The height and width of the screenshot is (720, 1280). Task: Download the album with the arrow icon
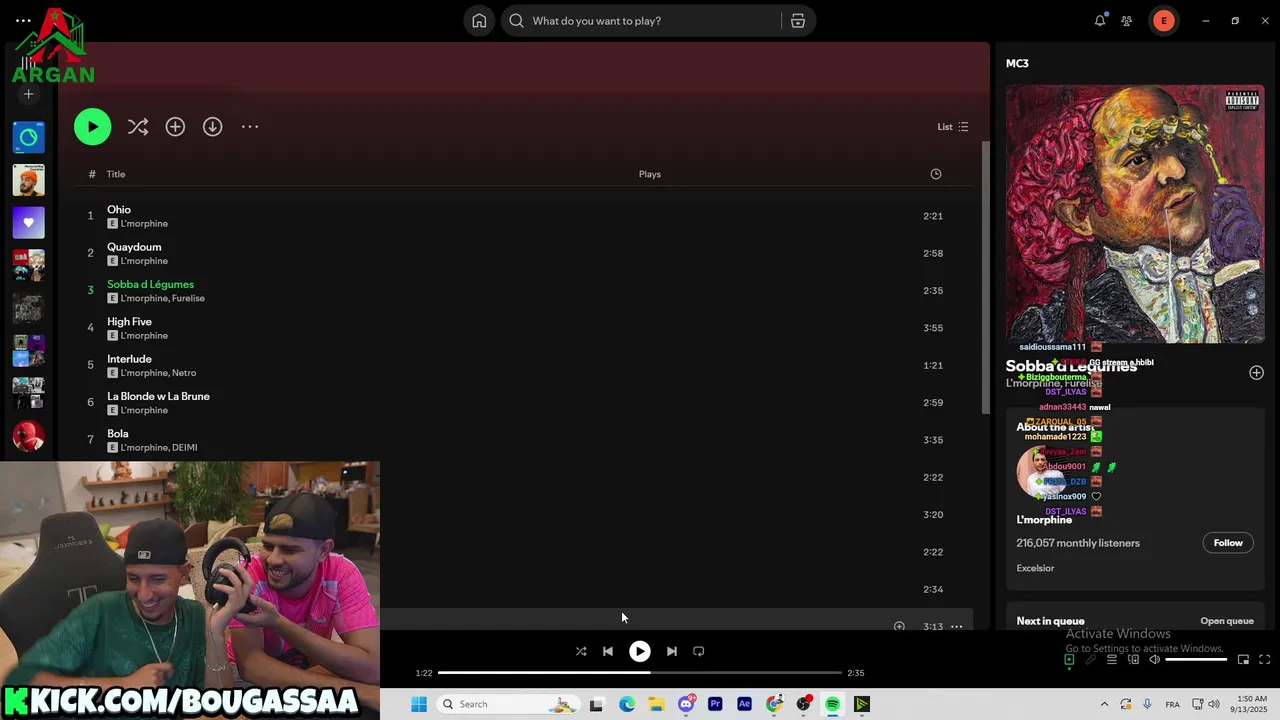coord(212,127)
